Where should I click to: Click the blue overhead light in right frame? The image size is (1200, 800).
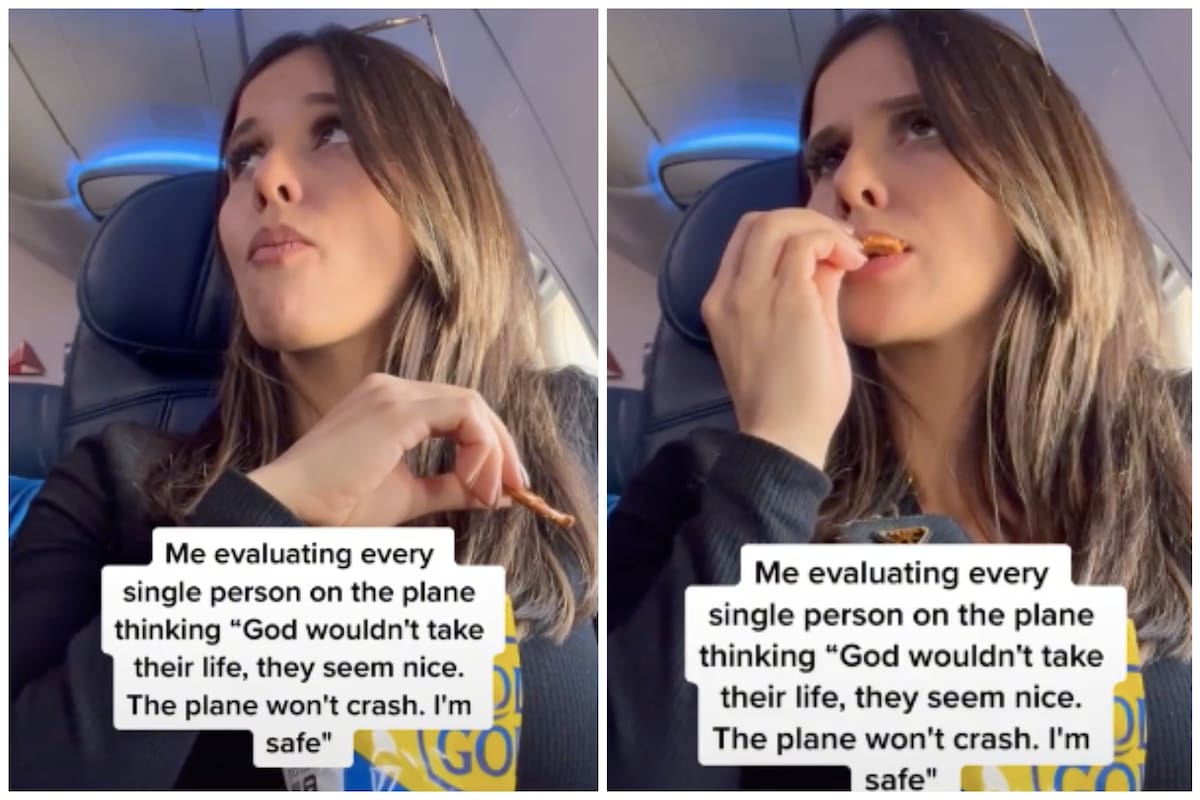(x=725, y=155)
